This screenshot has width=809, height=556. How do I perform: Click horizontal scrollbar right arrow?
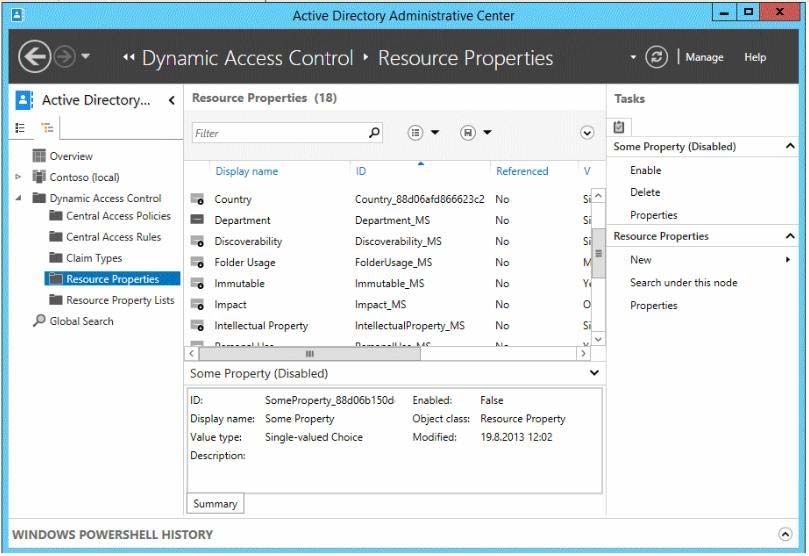click(x=583, y=353)
